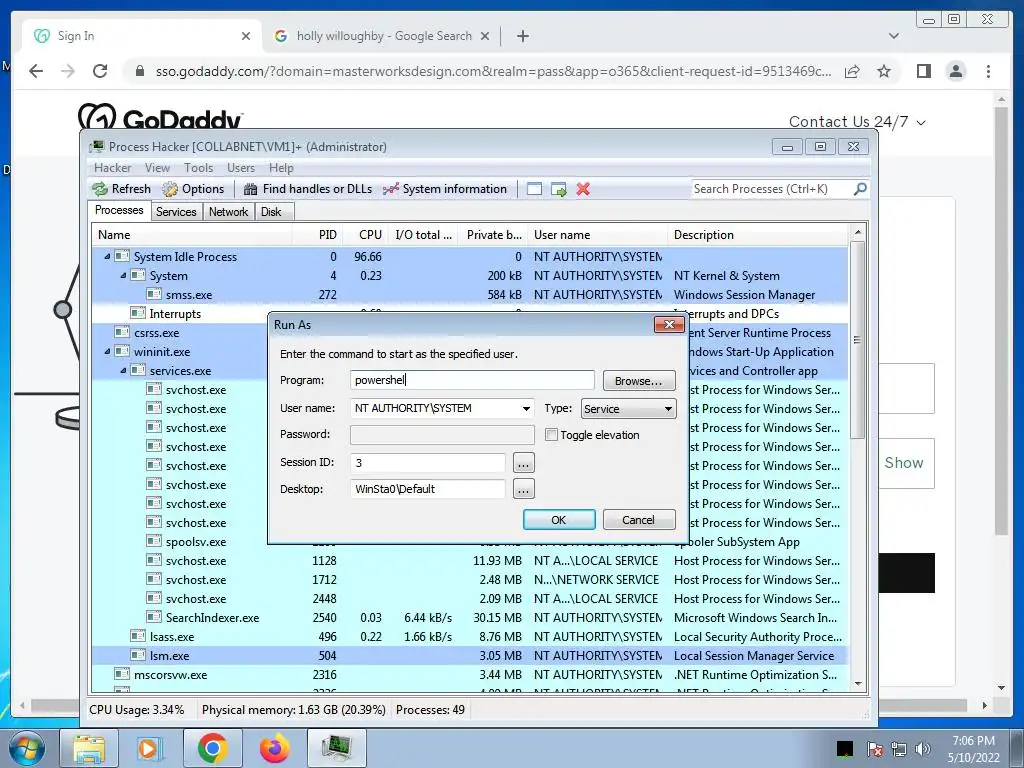Click the Help menu
Image resolution: width=1024 pixels, height=768 pixels.
click(x=281, y=168)
